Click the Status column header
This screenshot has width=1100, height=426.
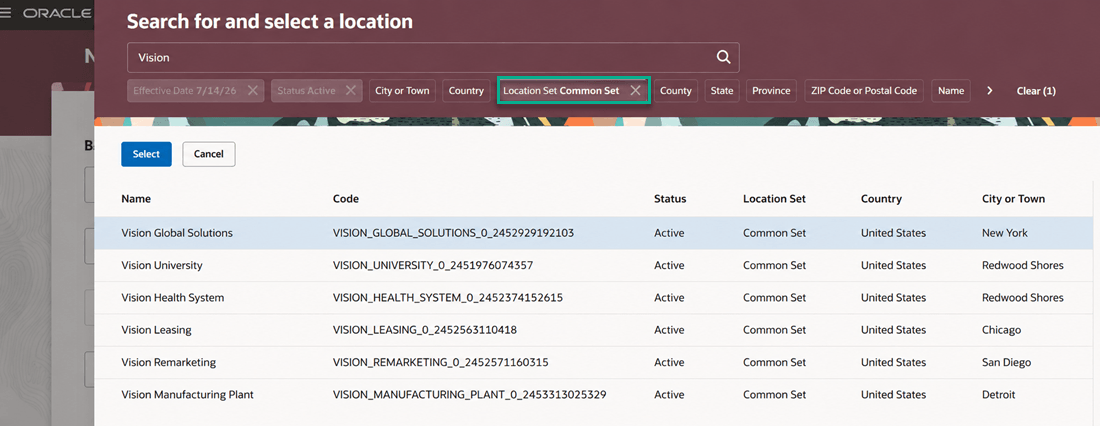[670, 199]
